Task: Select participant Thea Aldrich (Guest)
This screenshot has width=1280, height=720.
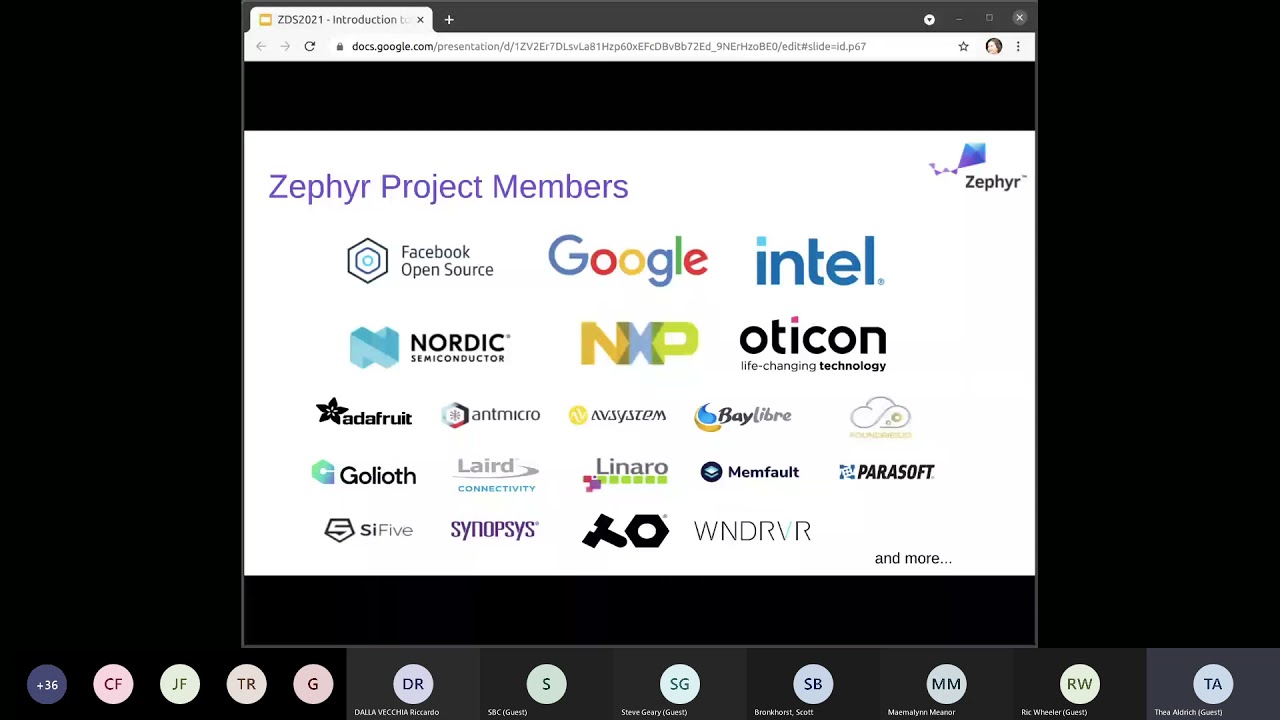Action: [1213, 685]
